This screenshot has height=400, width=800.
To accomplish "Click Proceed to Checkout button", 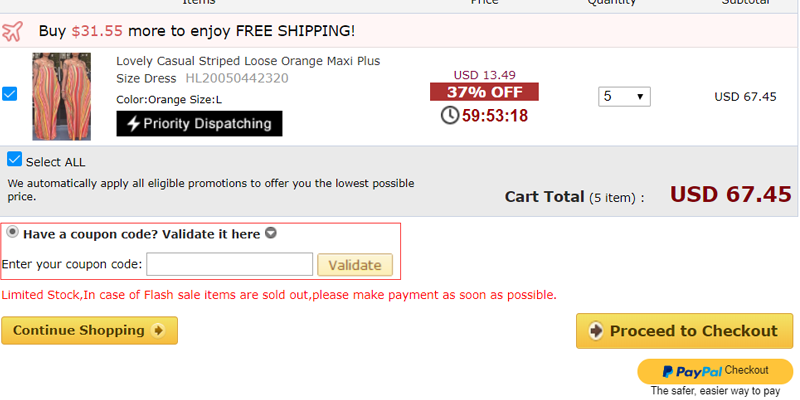I will [x=685, y=331].
